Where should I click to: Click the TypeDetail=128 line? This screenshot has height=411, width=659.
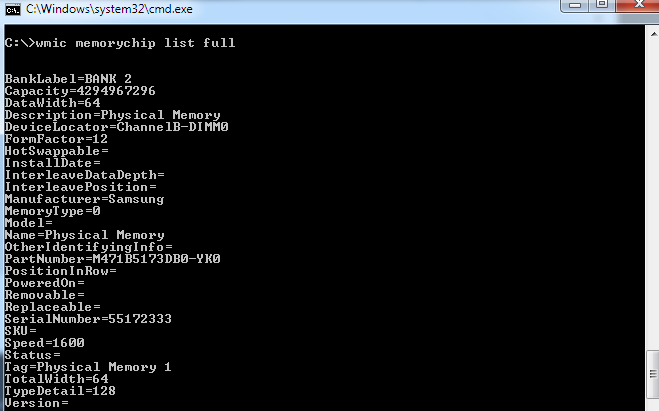tap(60, 391)
